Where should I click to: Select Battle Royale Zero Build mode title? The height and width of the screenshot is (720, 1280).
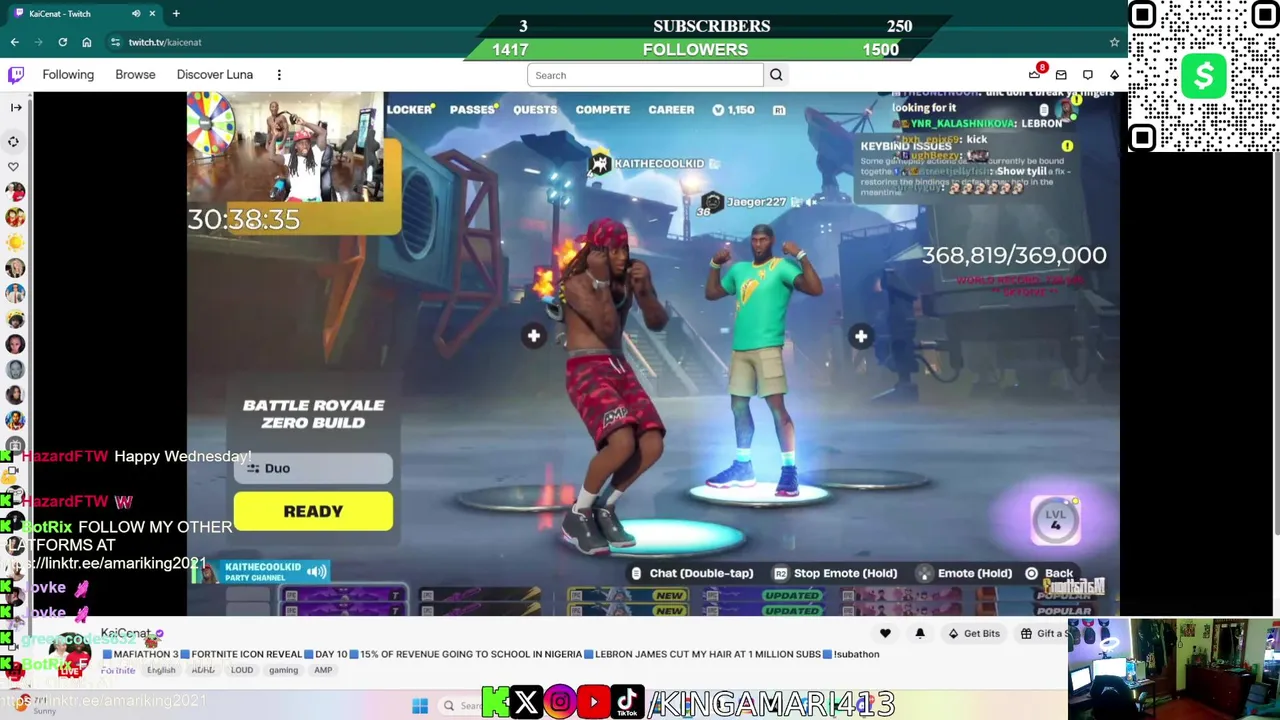[313, 414]
